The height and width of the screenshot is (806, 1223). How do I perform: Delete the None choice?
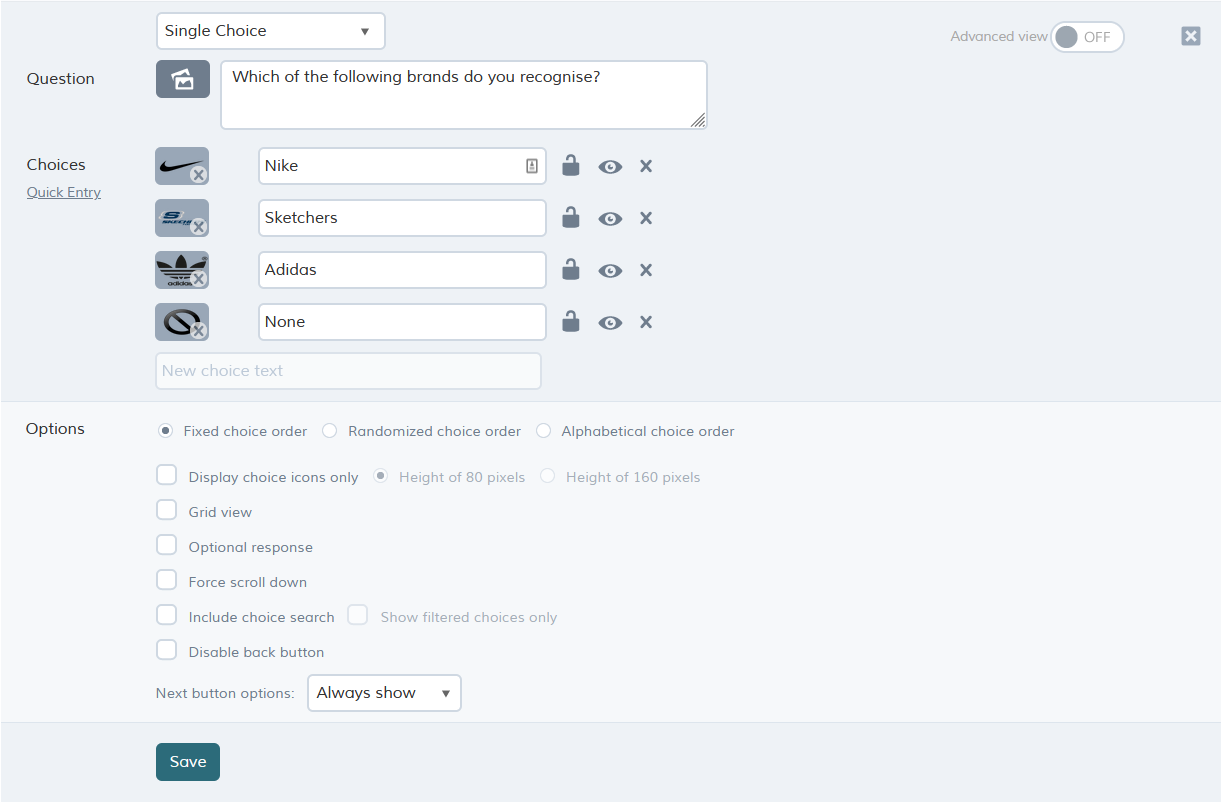646,322
